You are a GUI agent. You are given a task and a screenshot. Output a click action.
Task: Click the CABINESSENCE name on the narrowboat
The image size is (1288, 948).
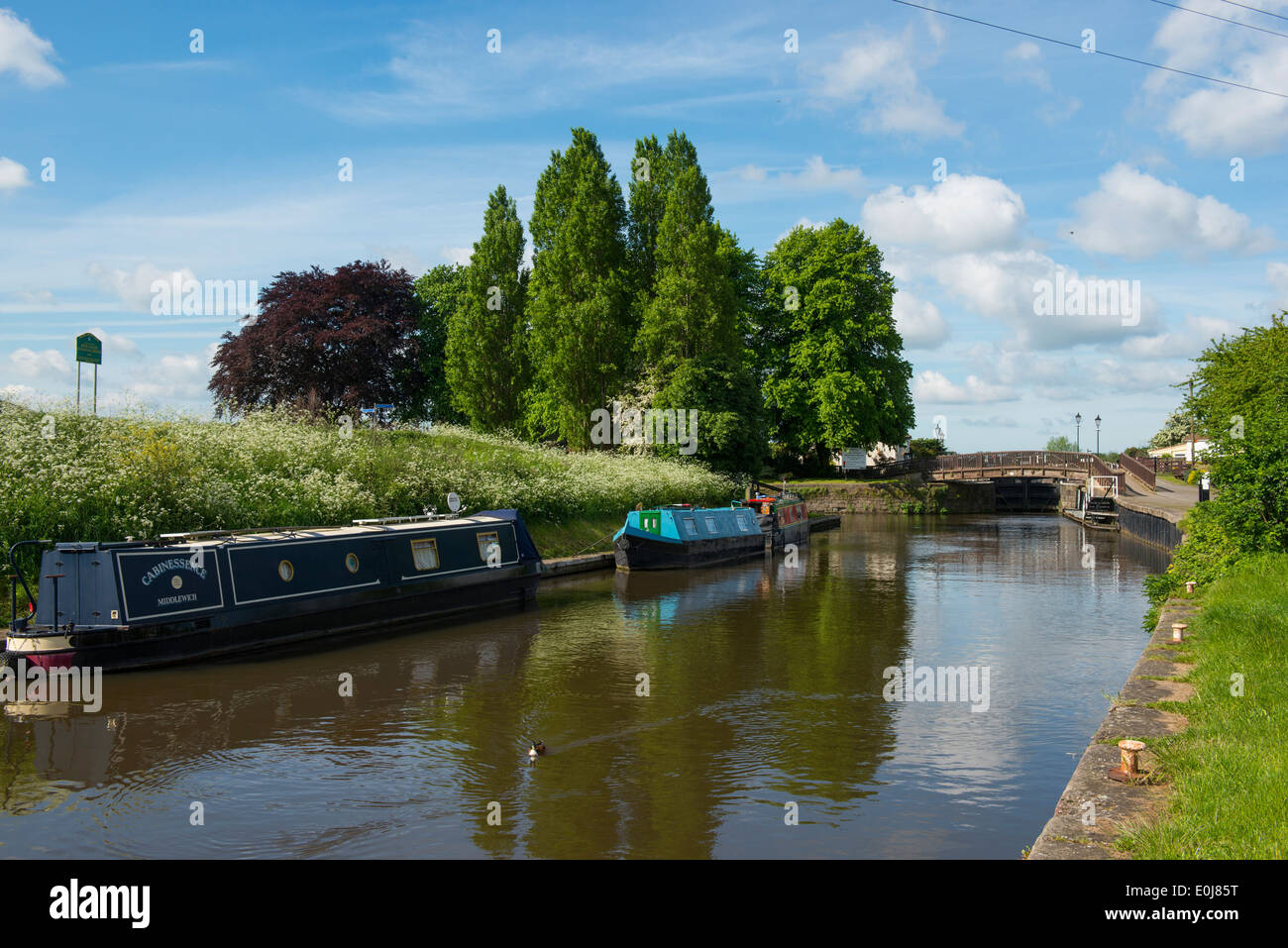[x=174, y=570]
